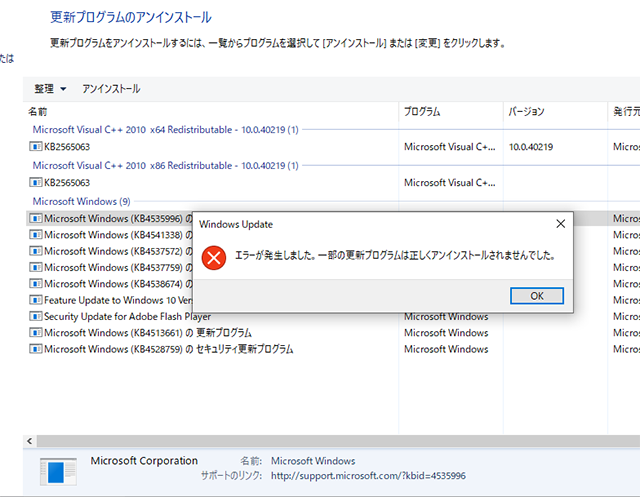This screenshot has height=497, width=640.
Task: Click large update icon in details pane
Action: [58, 471]
